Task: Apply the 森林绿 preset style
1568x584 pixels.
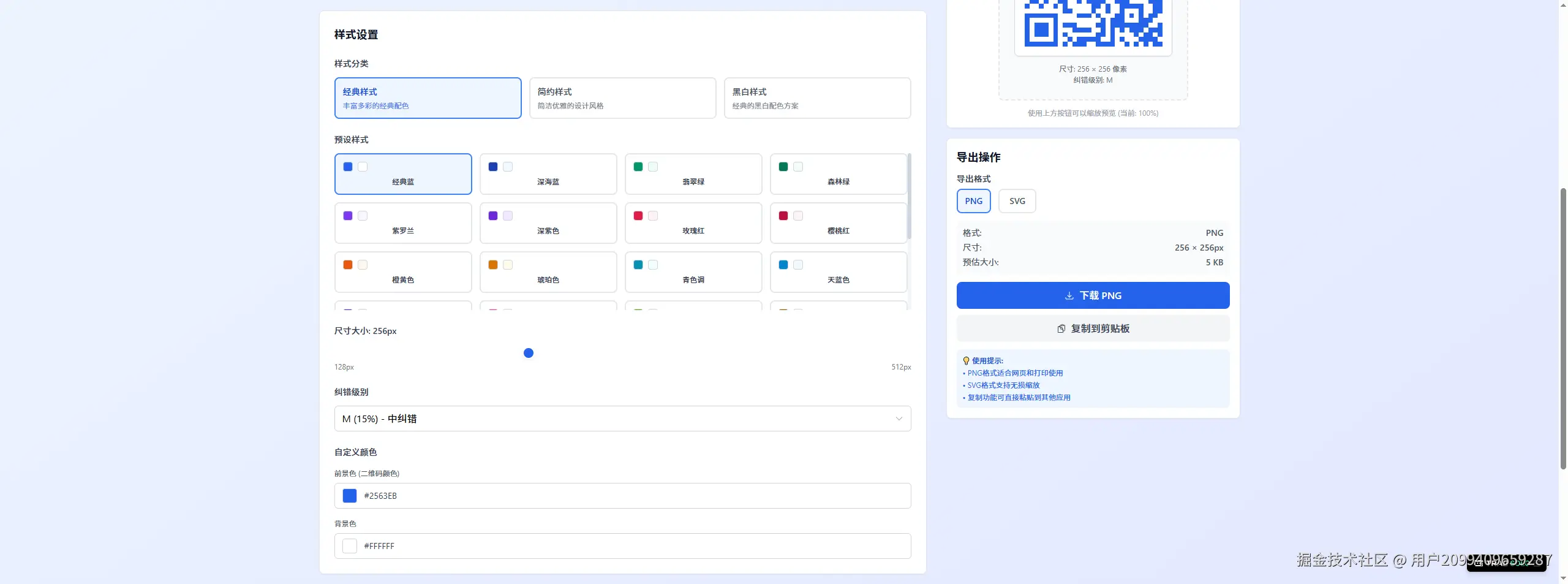Action: [x=839, y=174]
